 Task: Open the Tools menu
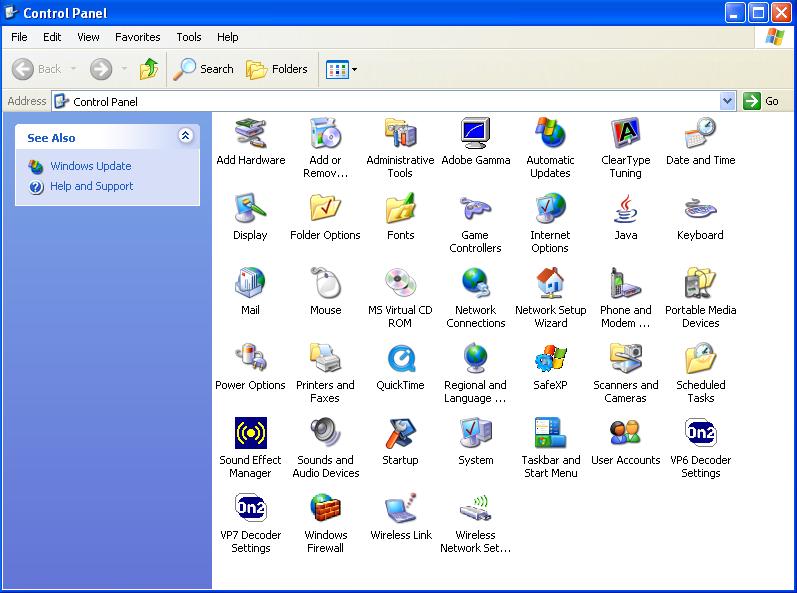[x=189, y=37]
